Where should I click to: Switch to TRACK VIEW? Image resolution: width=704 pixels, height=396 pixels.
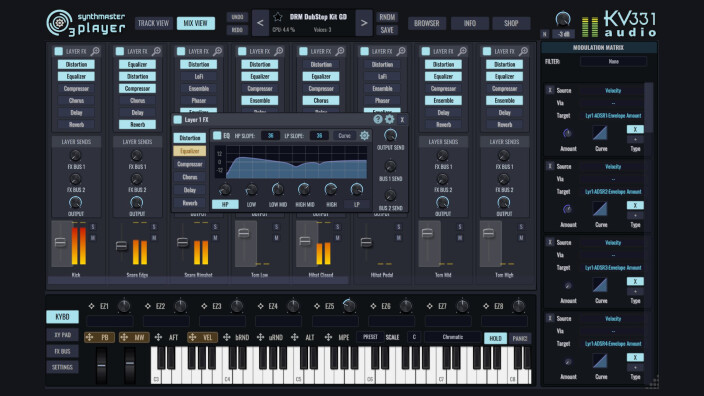pos(154,23)
